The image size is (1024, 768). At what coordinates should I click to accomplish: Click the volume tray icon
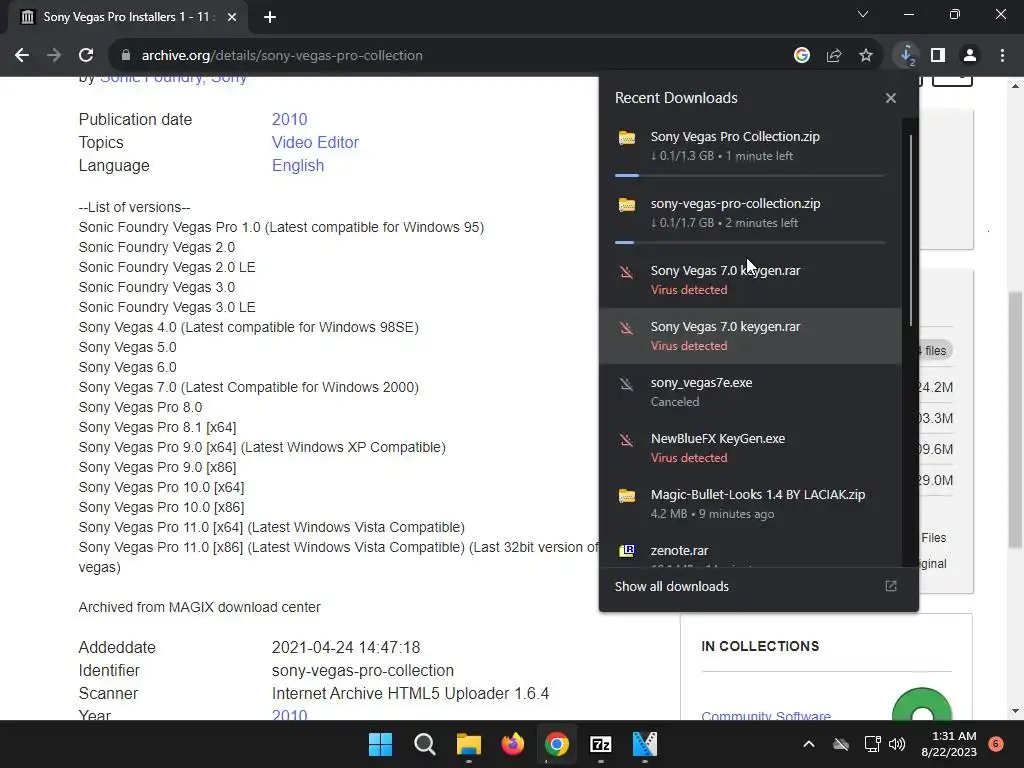click(x=897, y=744)
